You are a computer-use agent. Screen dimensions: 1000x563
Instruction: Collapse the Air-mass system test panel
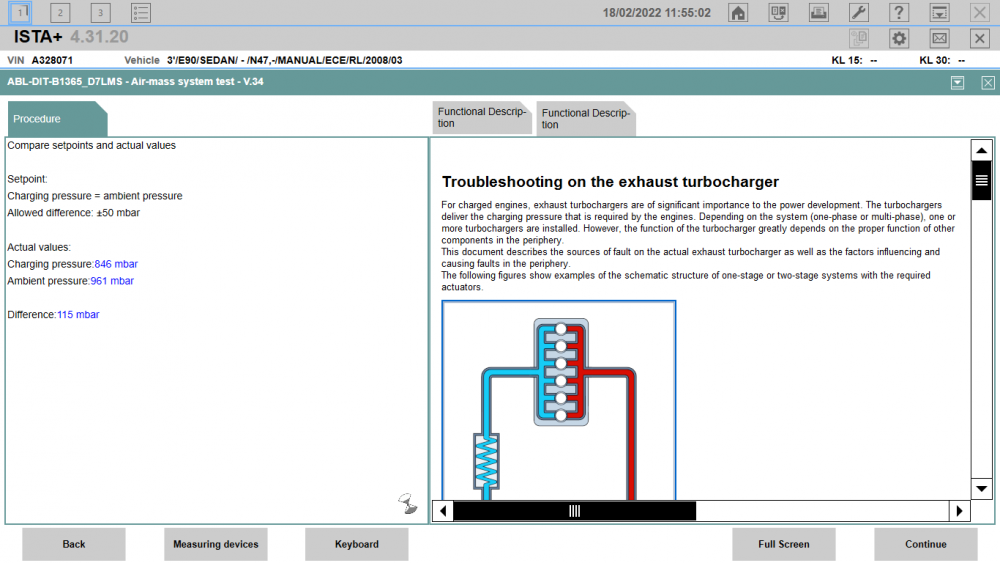click(x=957, y=83)
